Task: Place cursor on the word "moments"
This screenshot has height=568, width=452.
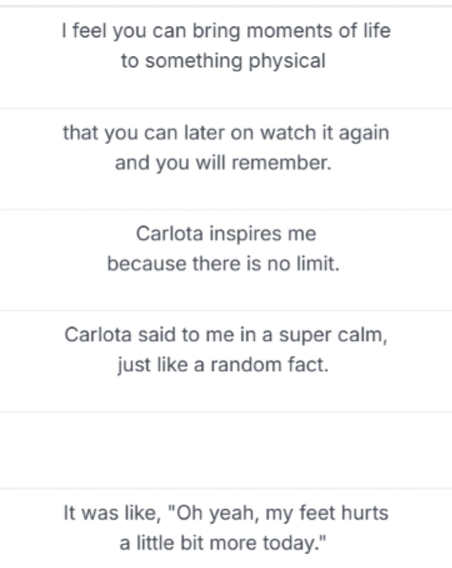Action: pyautogui.click(x=289, y=31)
